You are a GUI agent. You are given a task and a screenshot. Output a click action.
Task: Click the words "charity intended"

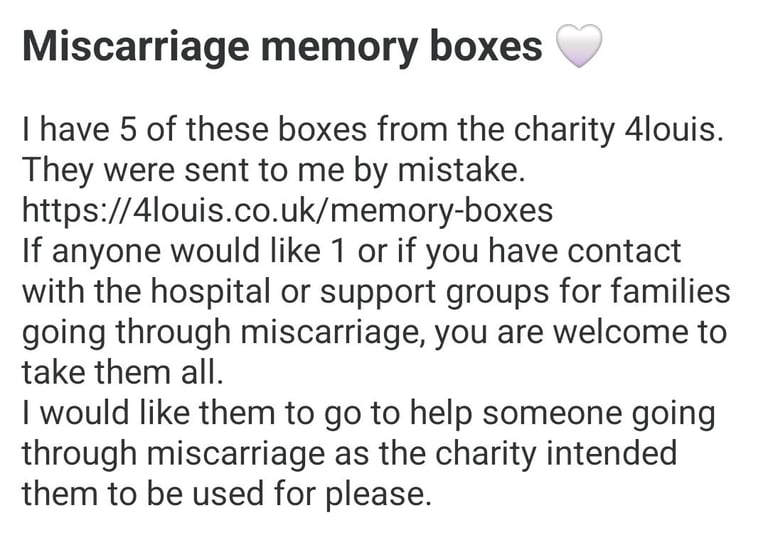[x=556, y=454]
